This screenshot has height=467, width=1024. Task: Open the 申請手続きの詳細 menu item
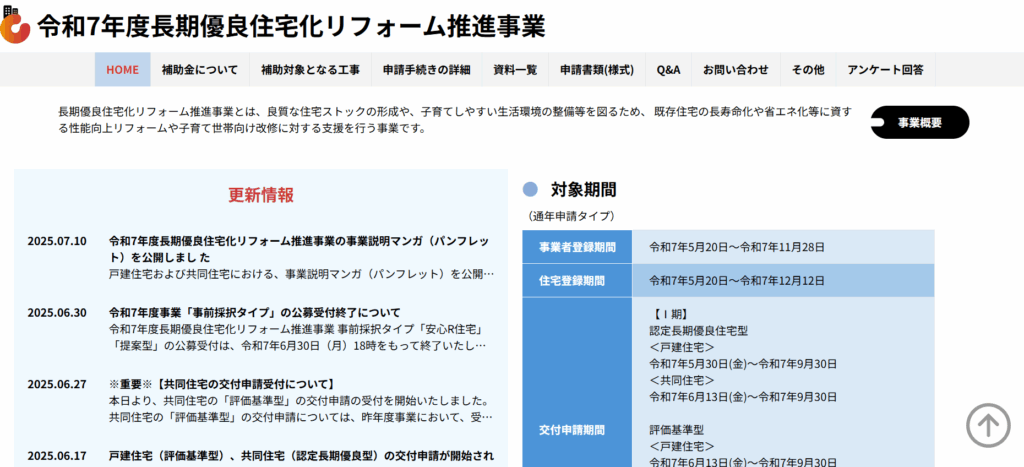point(426,69)
